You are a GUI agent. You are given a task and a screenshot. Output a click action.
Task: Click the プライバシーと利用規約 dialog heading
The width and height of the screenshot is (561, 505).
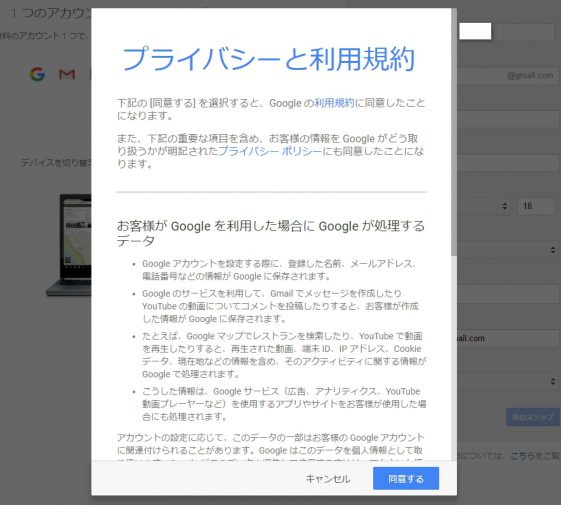pos(269,59)
